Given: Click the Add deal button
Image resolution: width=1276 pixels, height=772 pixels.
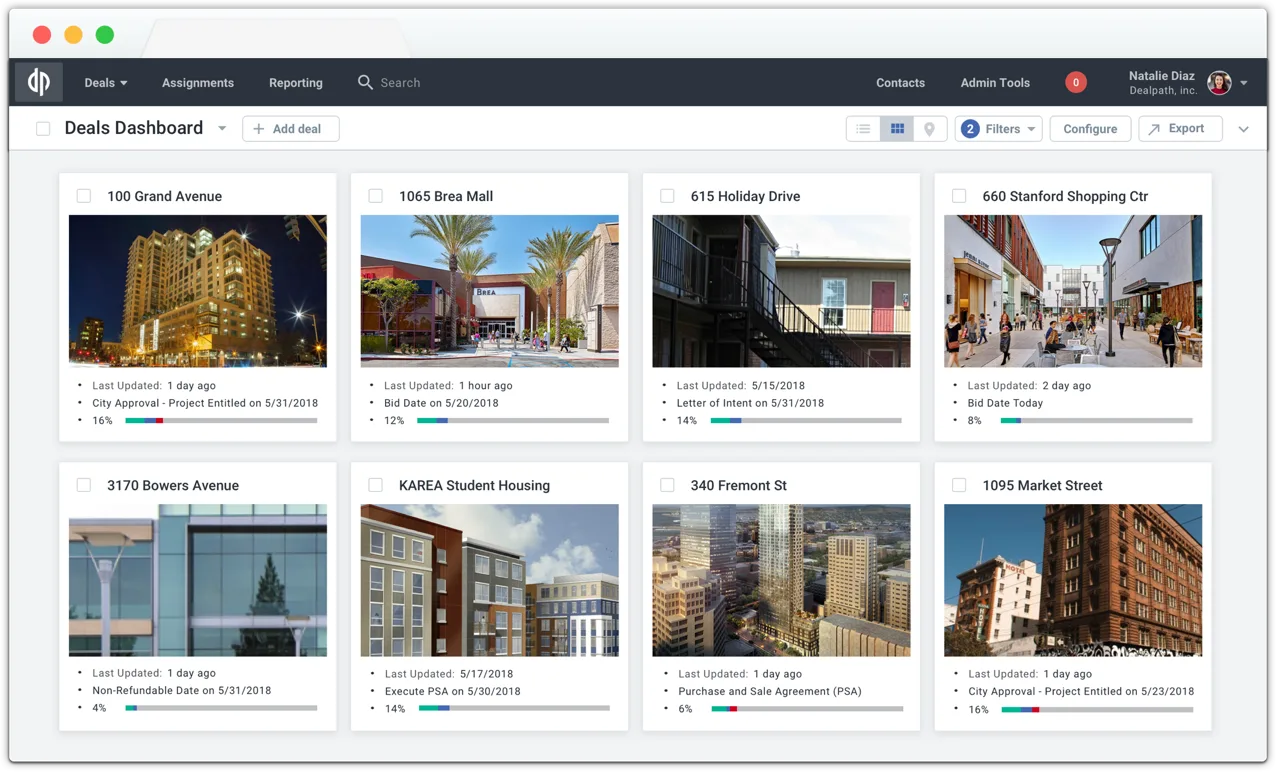Looking at the screenshot, I should [290, 128].
